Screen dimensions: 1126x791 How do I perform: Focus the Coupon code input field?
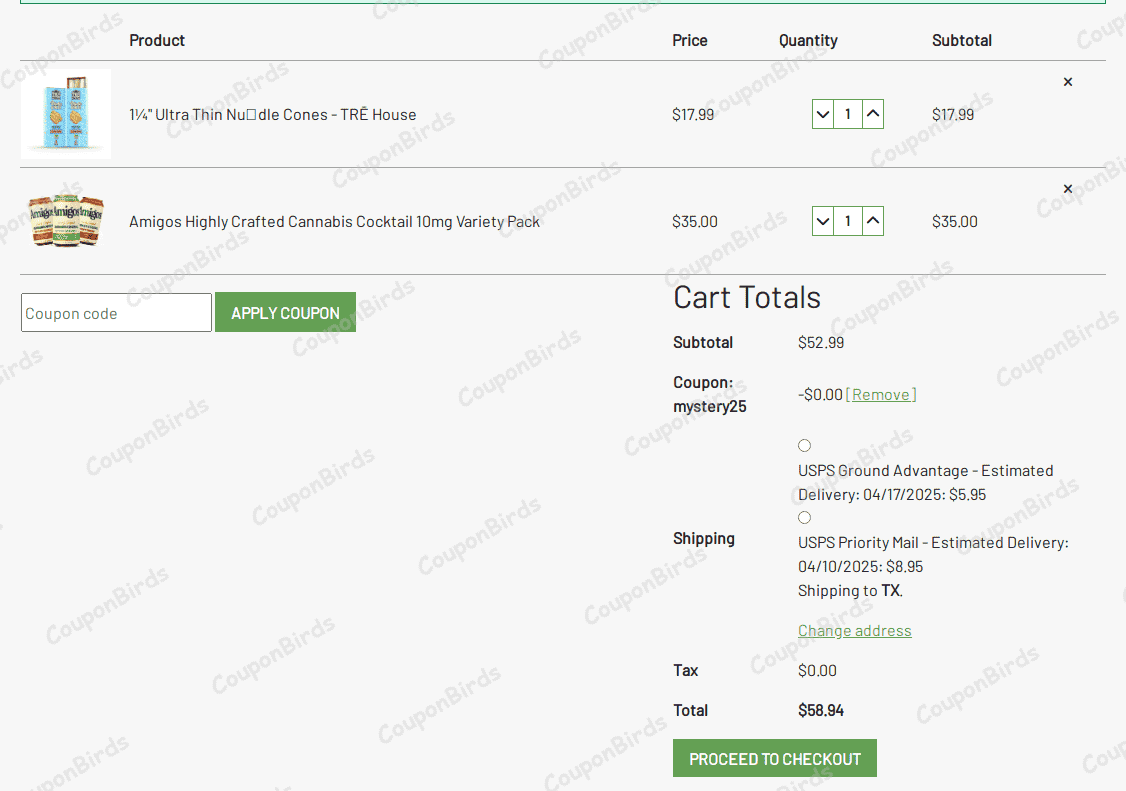pyautogui.click(x=116, y=313)
